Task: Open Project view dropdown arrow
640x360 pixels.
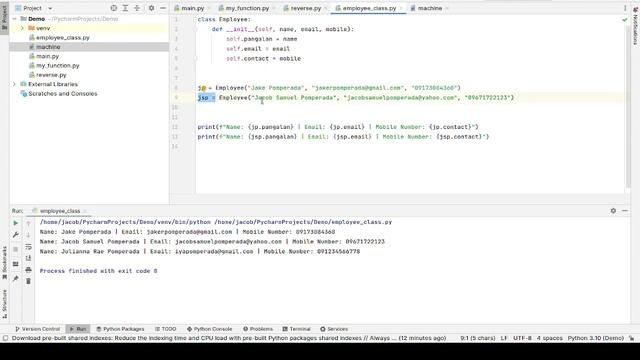Action: (50, 8)
